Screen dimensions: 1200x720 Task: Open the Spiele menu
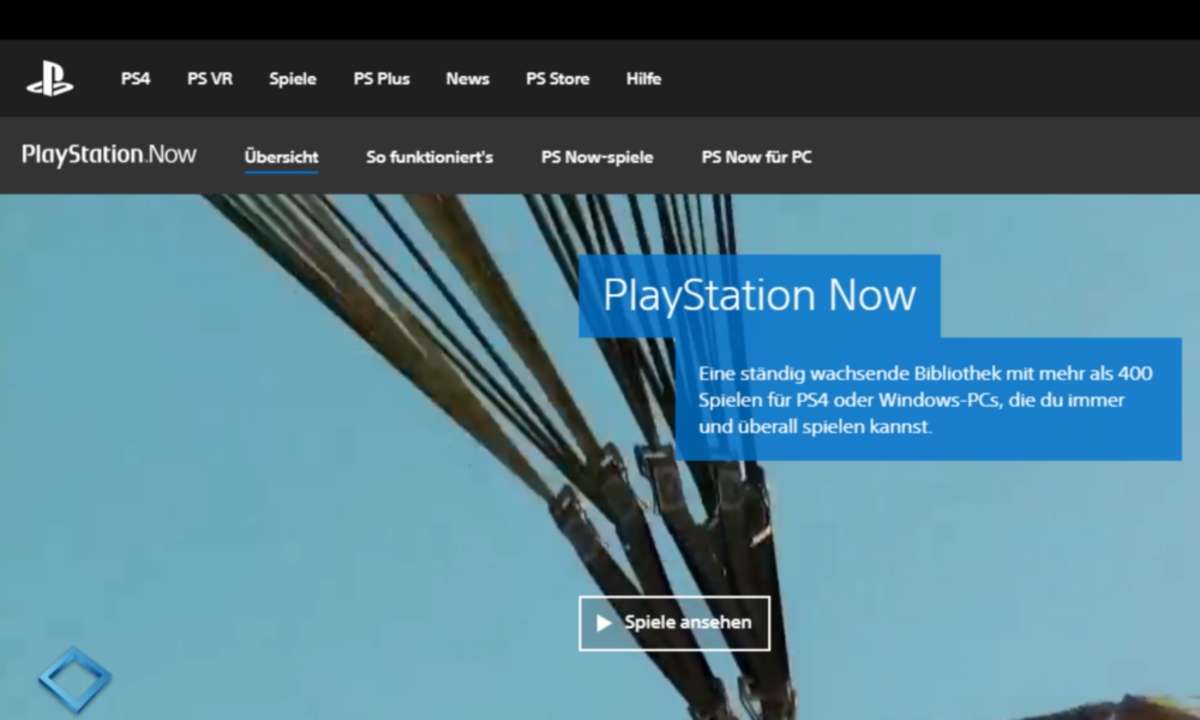coord(293,79)
